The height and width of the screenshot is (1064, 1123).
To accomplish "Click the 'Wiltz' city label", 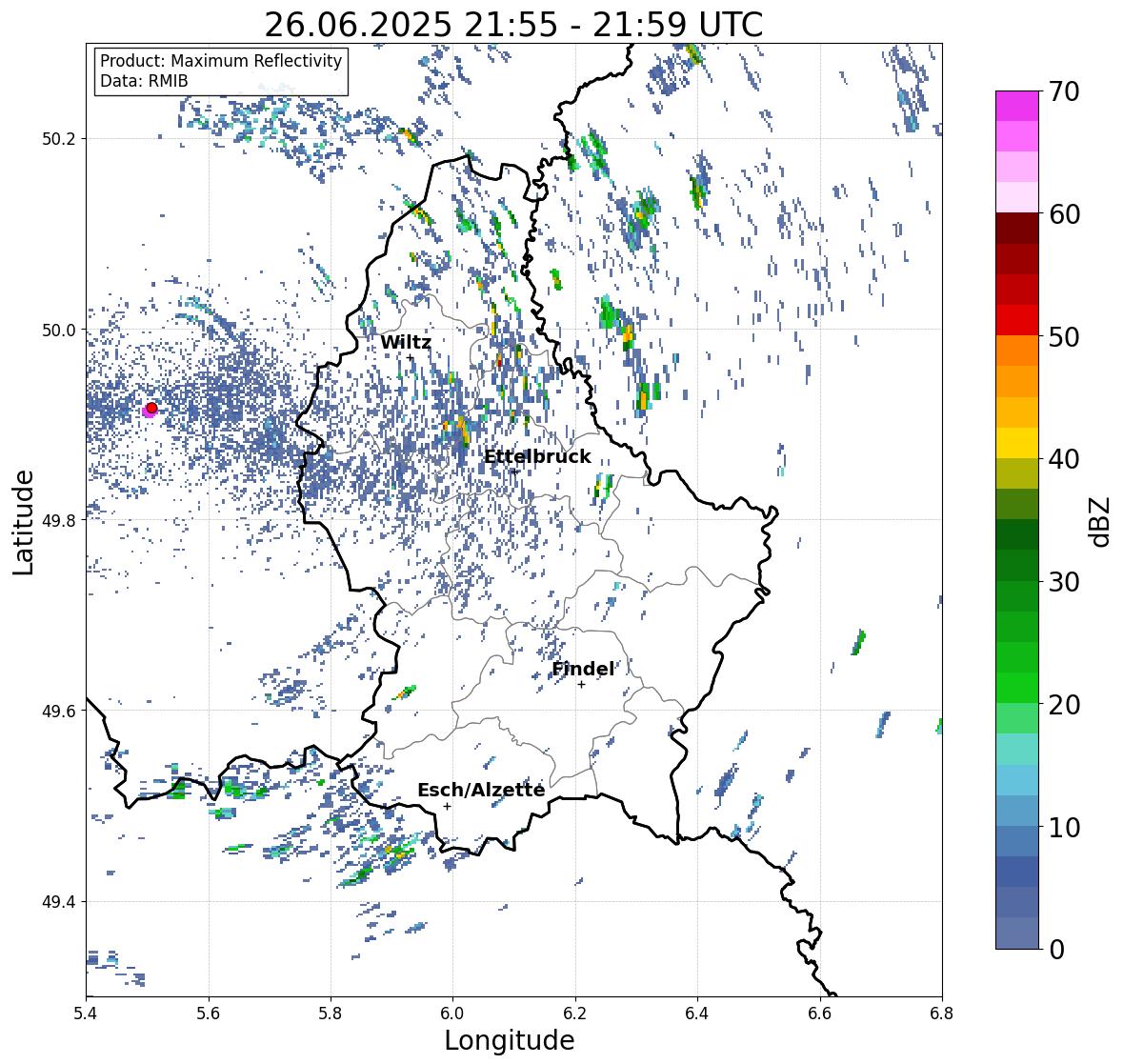I will 406,342.
